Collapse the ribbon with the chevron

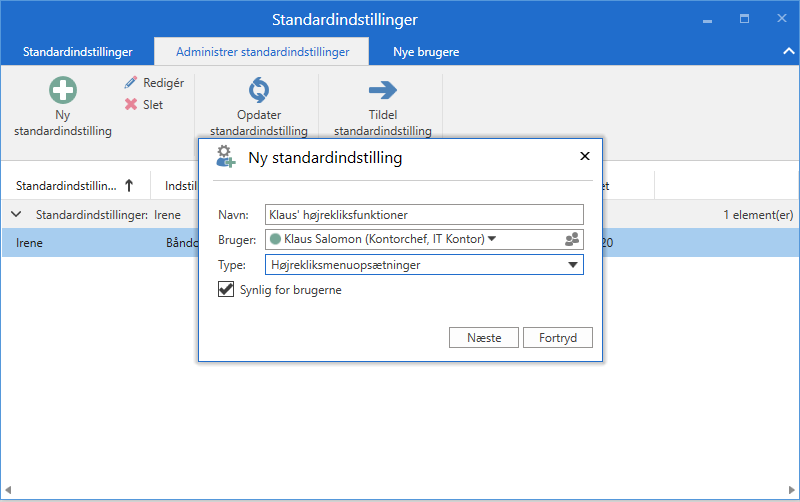(788, 51)
